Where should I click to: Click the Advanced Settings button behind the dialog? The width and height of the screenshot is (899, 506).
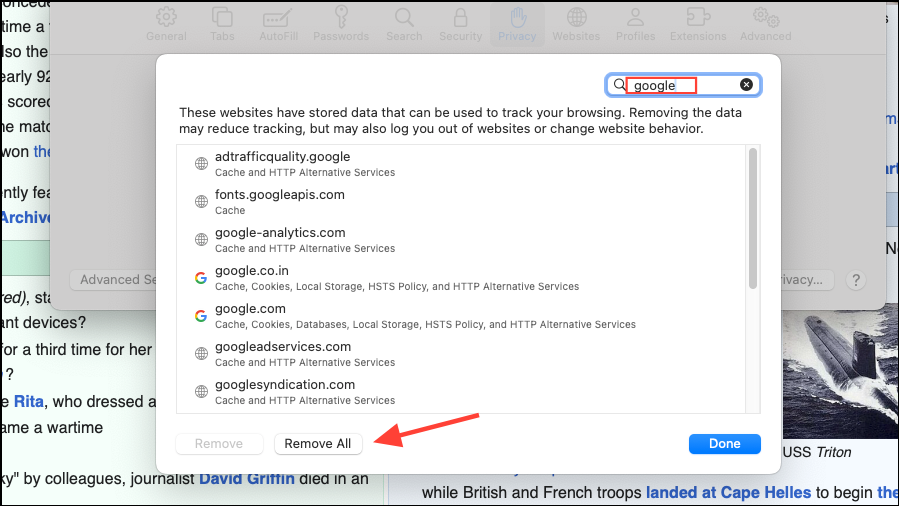pyautogui.click(x=114, y=280)
